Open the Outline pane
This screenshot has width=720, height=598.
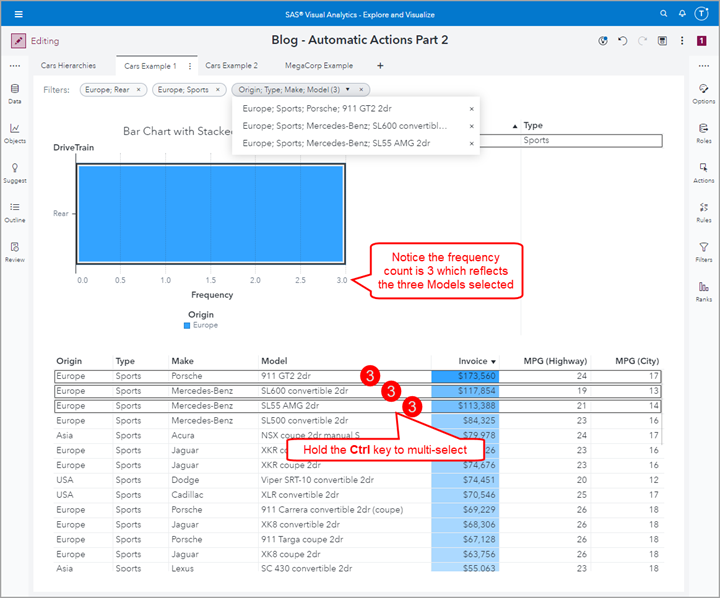[x=15, y=211]
